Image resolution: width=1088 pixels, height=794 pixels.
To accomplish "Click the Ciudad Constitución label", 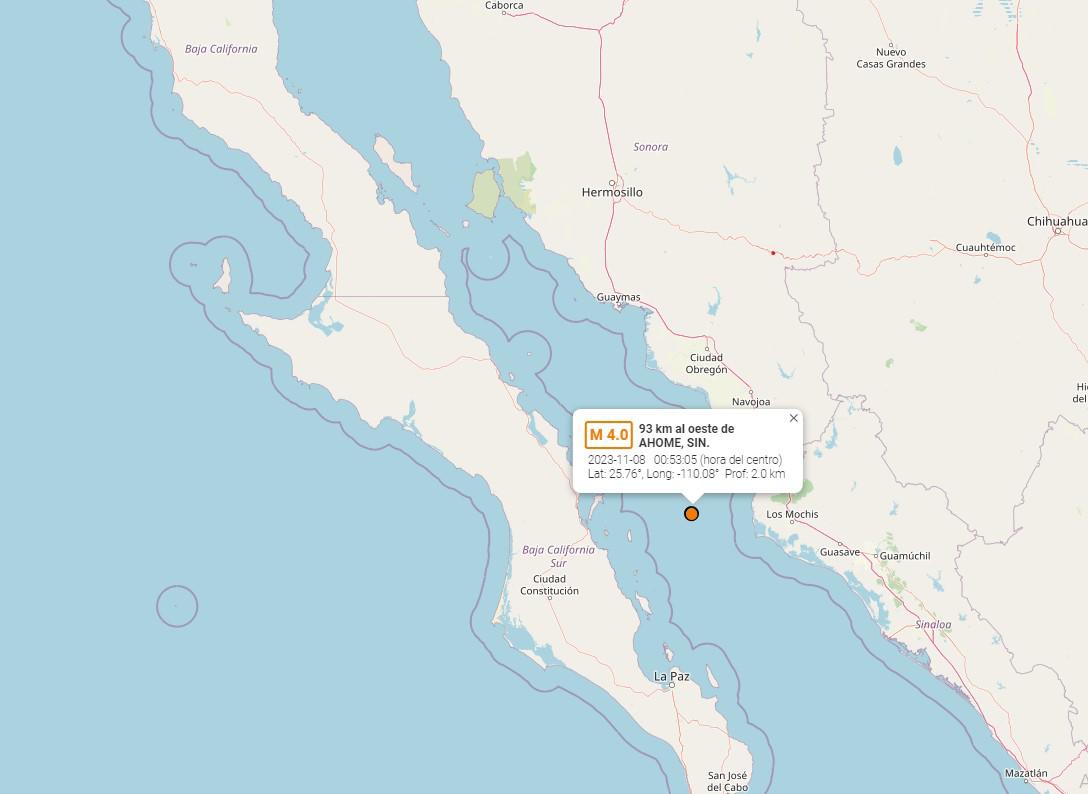I will coord(549,585).
